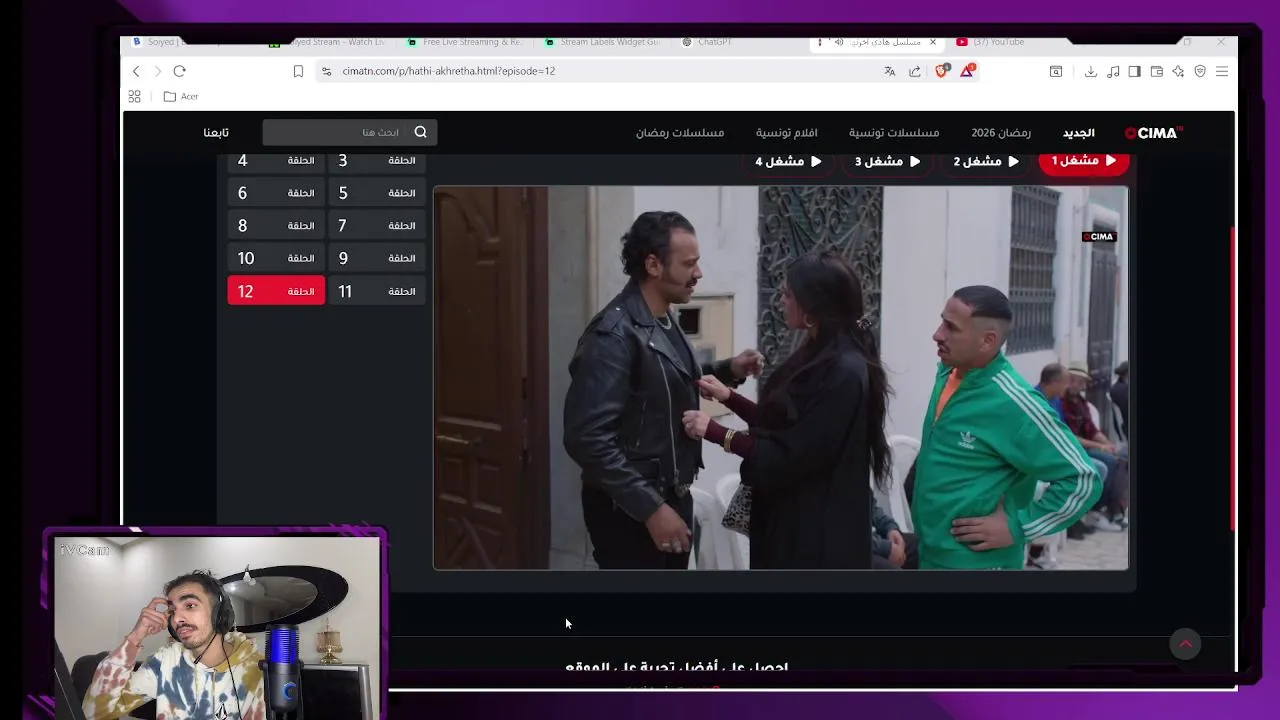Open مسلسلات تونسية menu item
Image resolution: width=1280 pixels, height=720 pixels.
pos(894,133)
